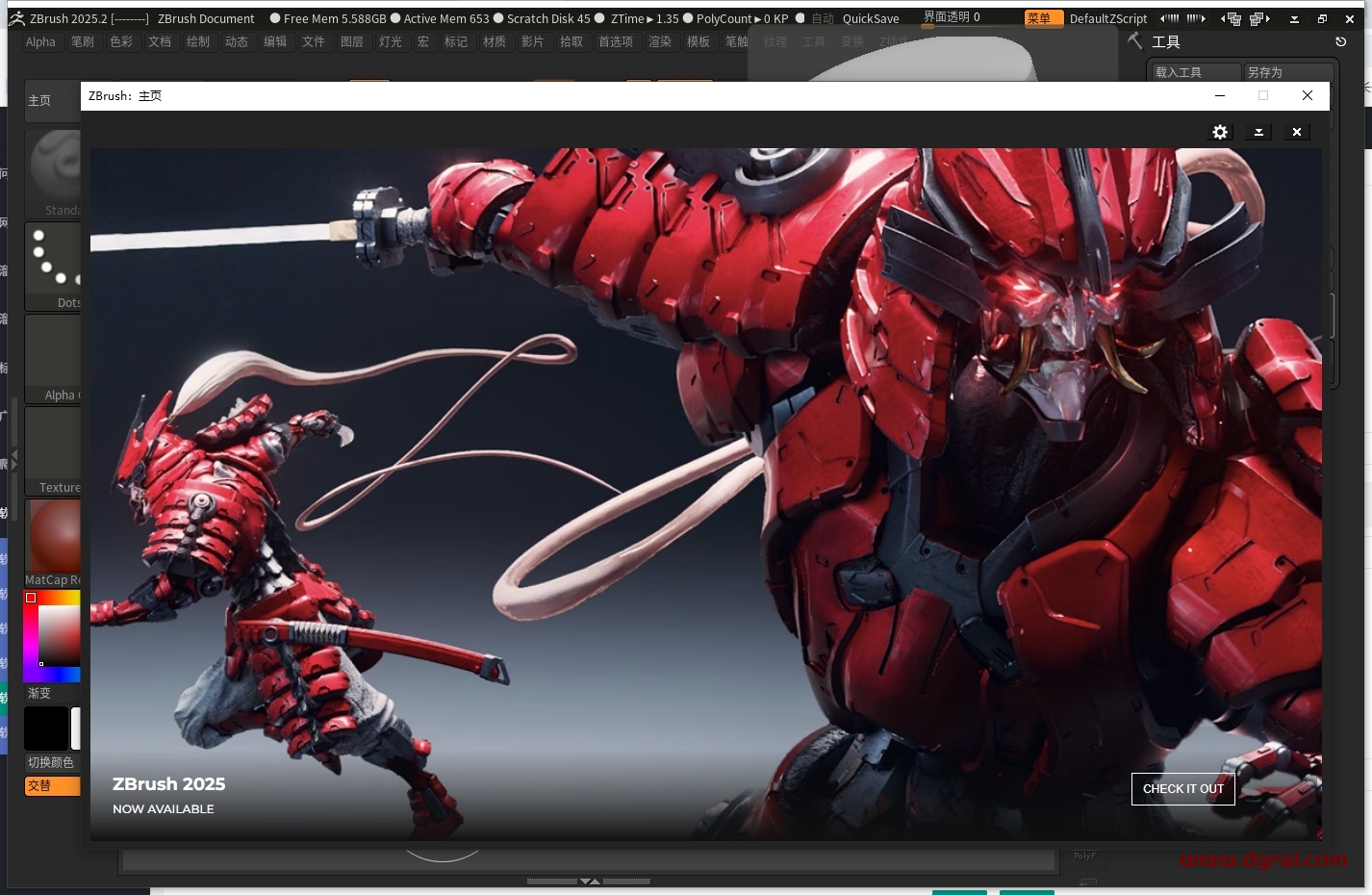Screen dimensions: 1372x895
Task: Open the Alpha menu
Action: [x=40, y=41]
